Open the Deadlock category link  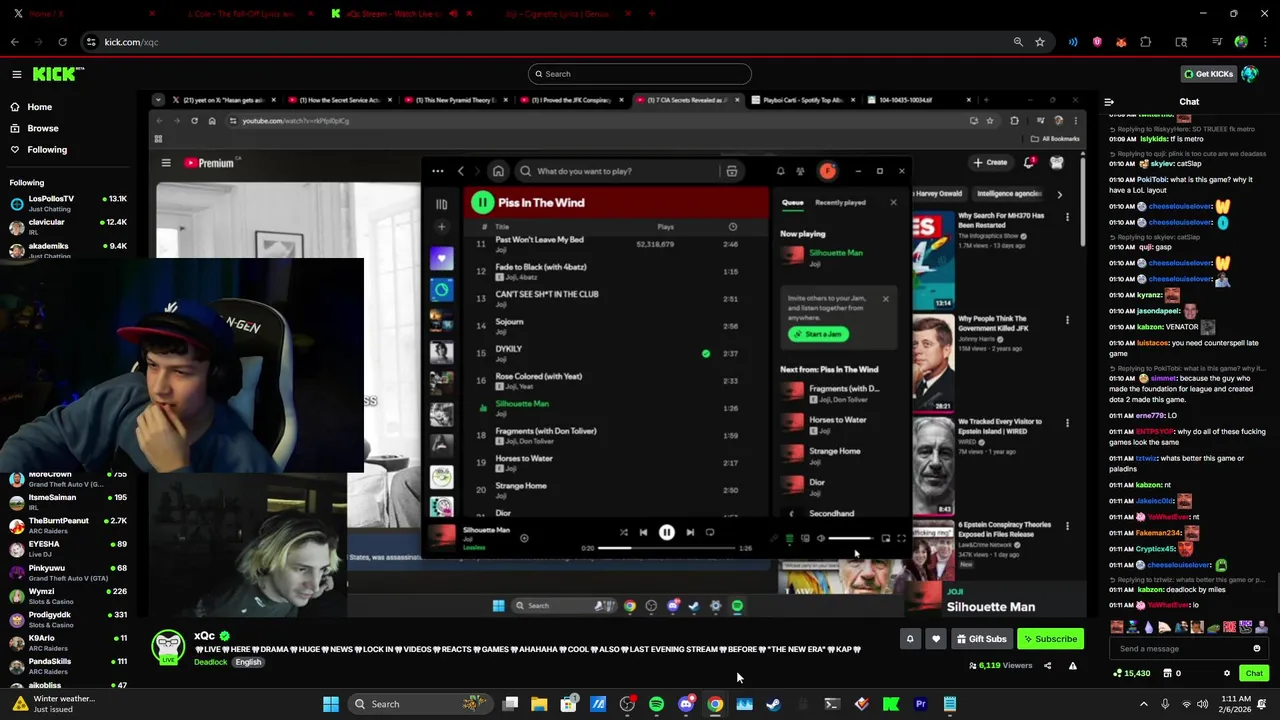coord(210,662)
